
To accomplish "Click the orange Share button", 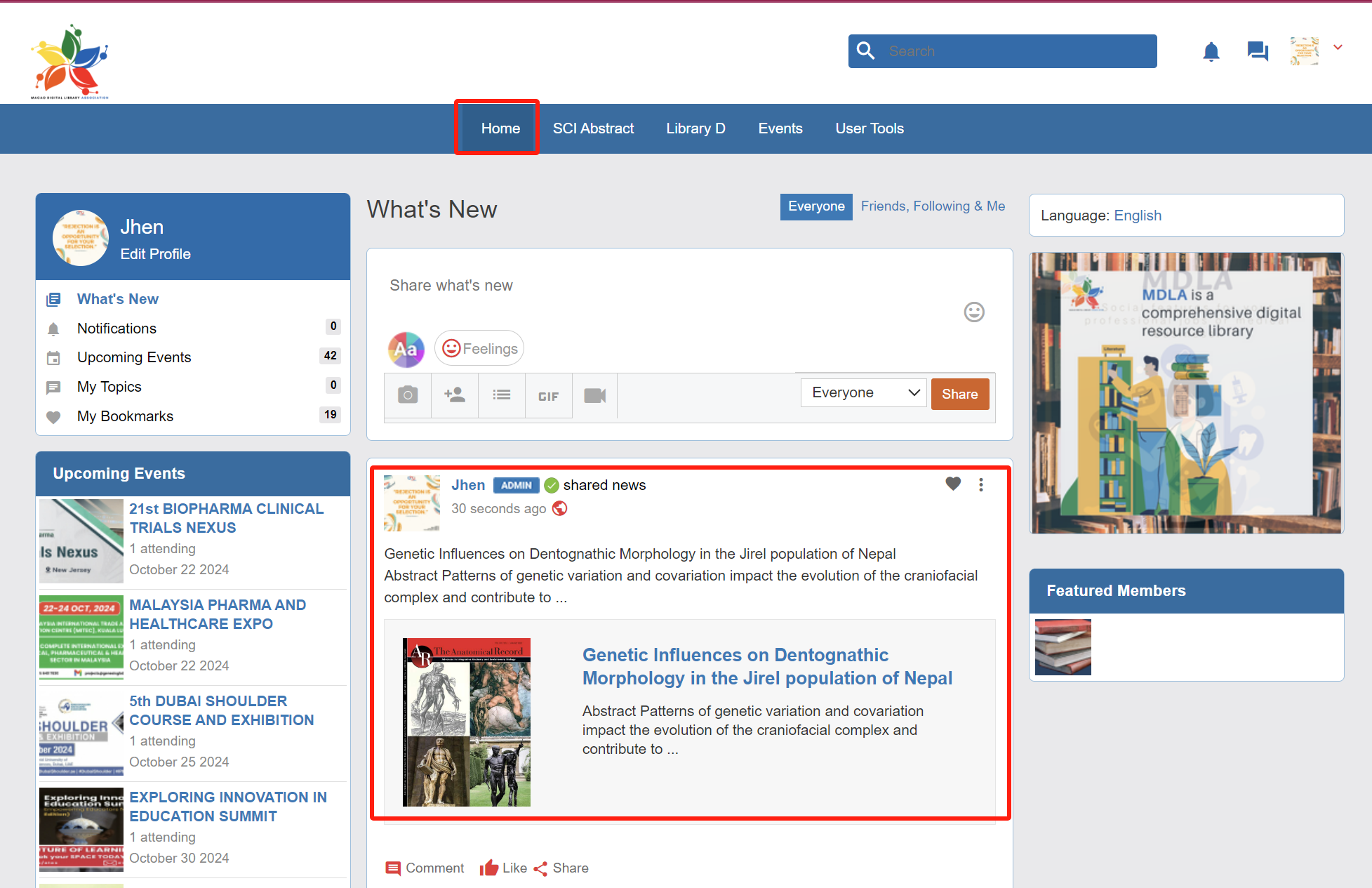I will point(959,395).
